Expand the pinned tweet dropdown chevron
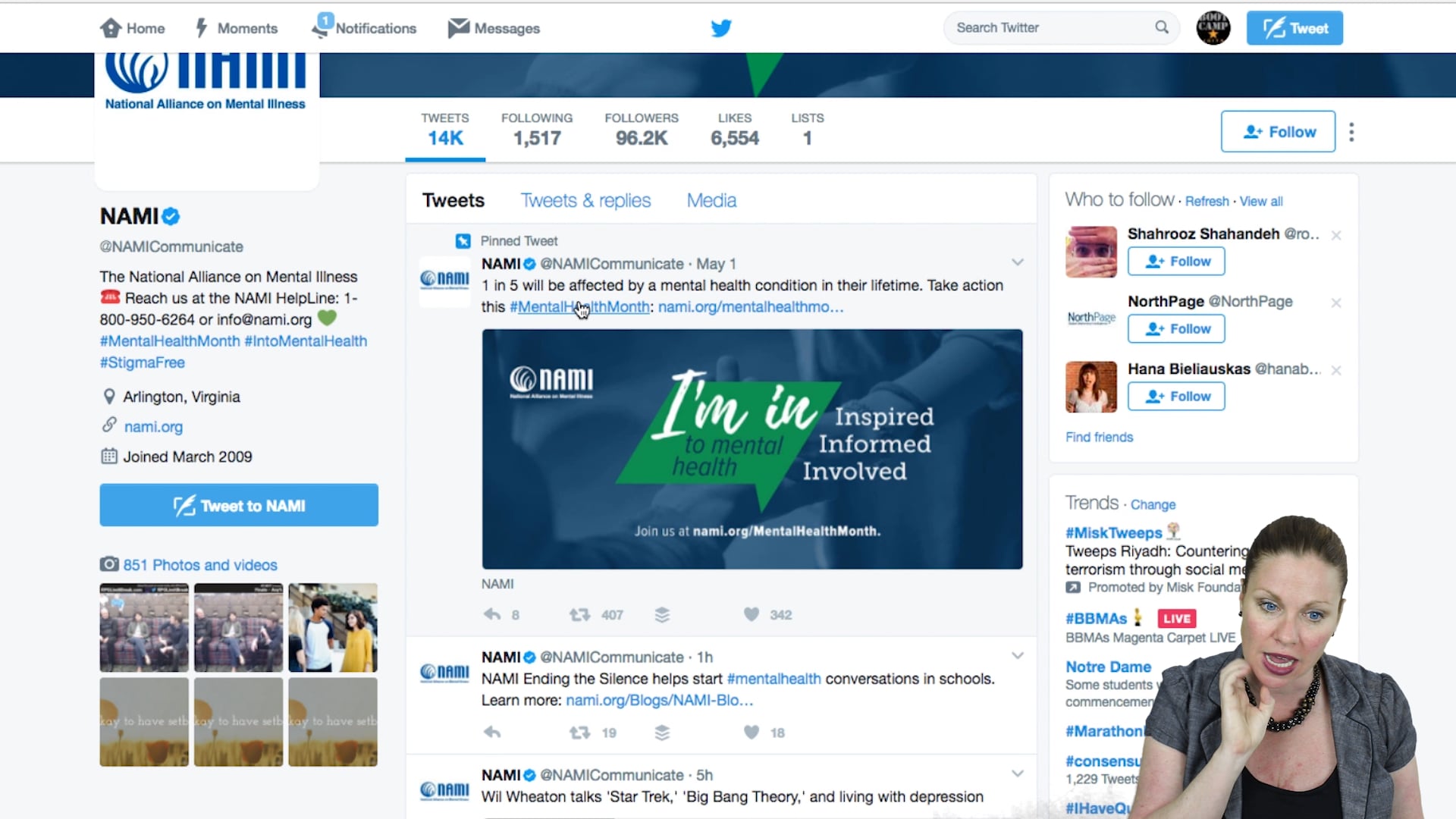 point(1018,262)
